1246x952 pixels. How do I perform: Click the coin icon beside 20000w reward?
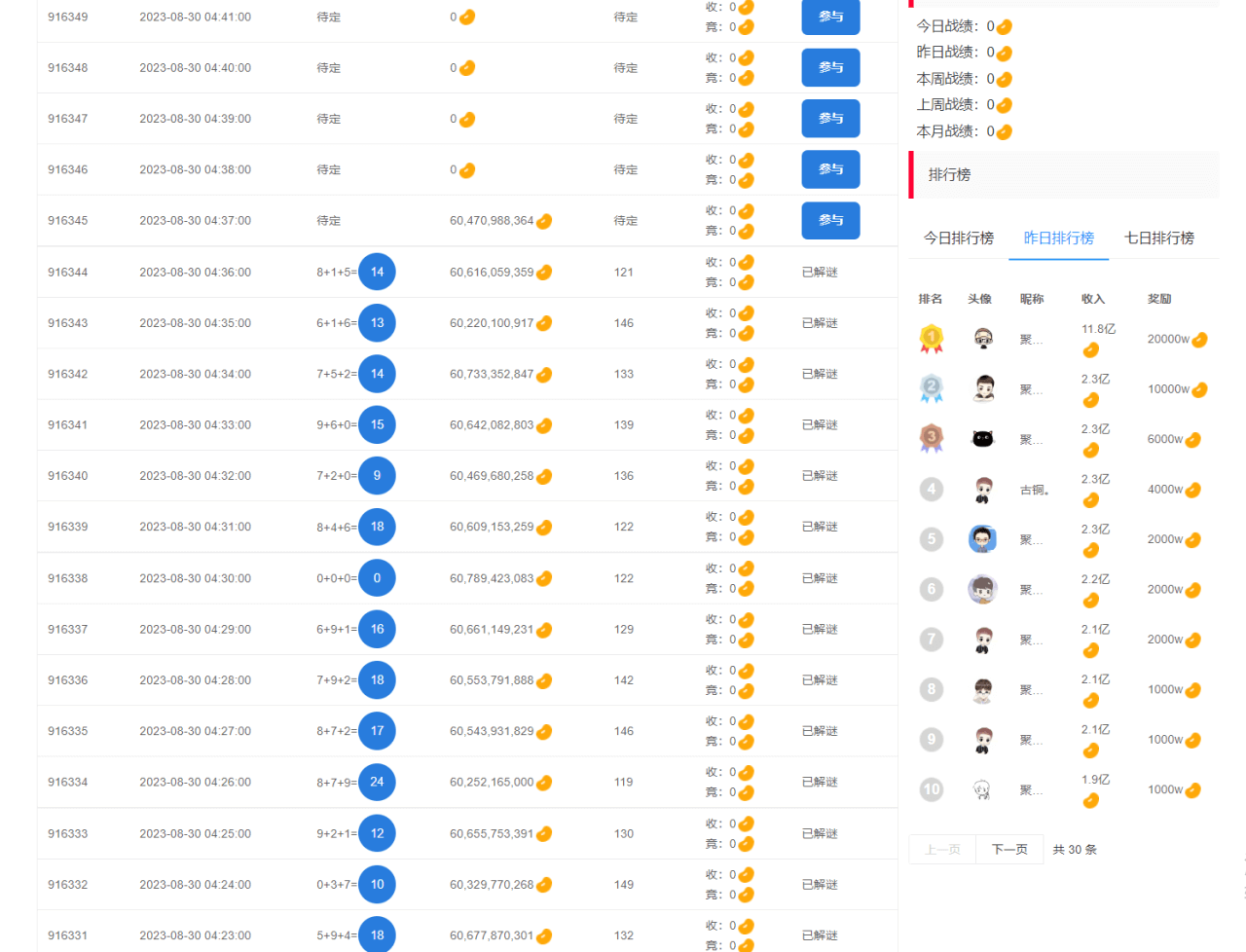point(1199,340)
